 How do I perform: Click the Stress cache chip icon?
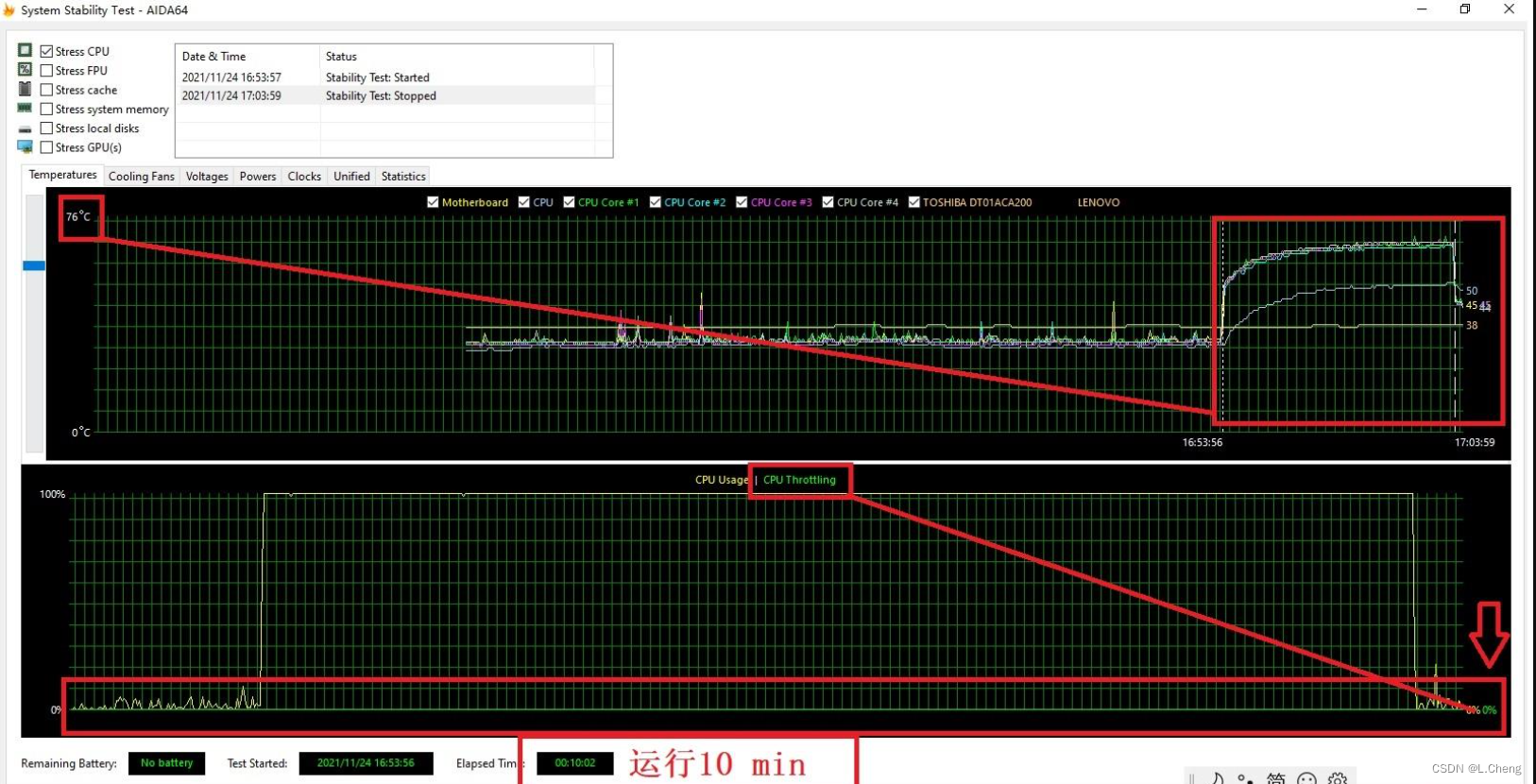pos(25,89)
